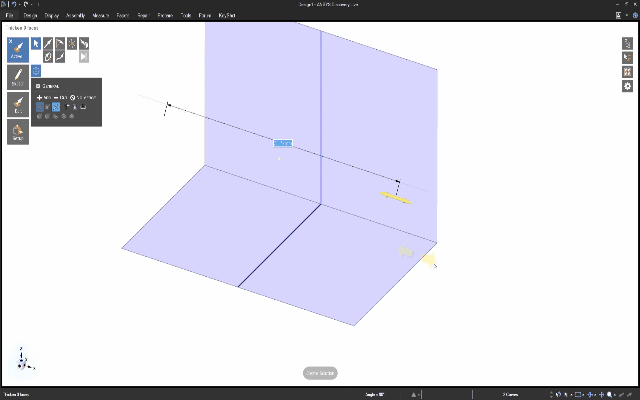Viewport: 640px width, 400px height.
Task: Open the cursor selection panel icon at right edge
Action: click(627, 58)
